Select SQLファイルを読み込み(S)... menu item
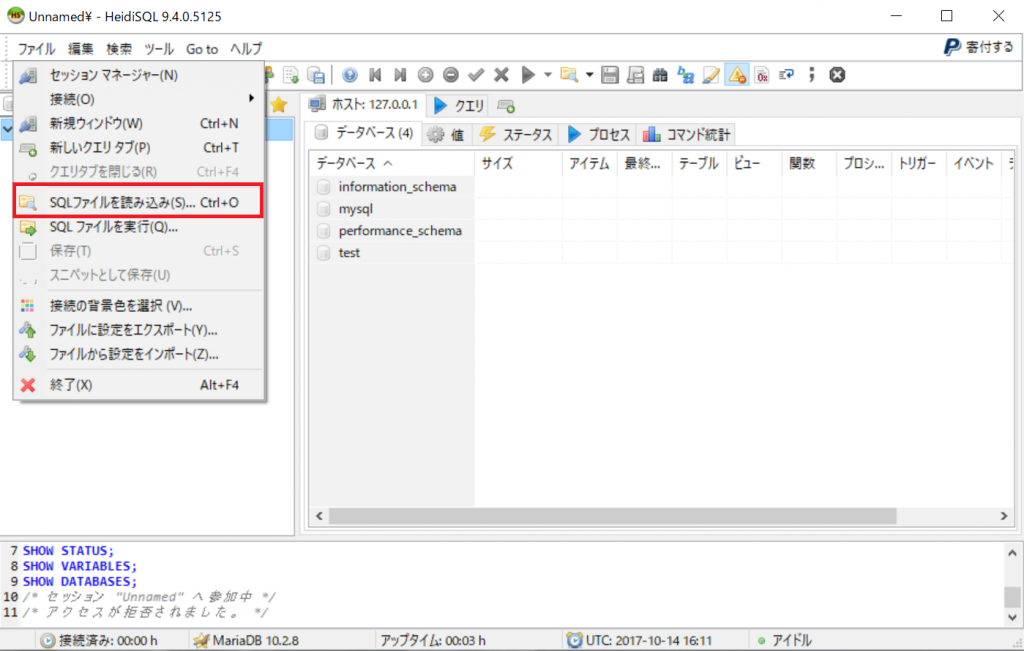The width and height of the screenshot is (1024, 651). (139, 202)
